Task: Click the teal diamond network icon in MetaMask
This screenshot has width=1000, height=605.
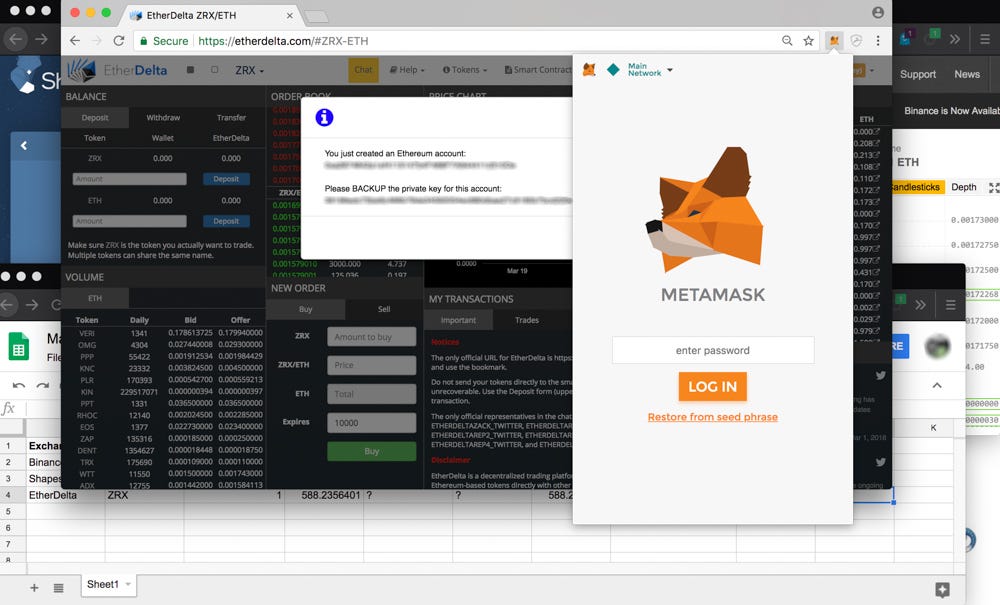Action: tap(613, 69)
